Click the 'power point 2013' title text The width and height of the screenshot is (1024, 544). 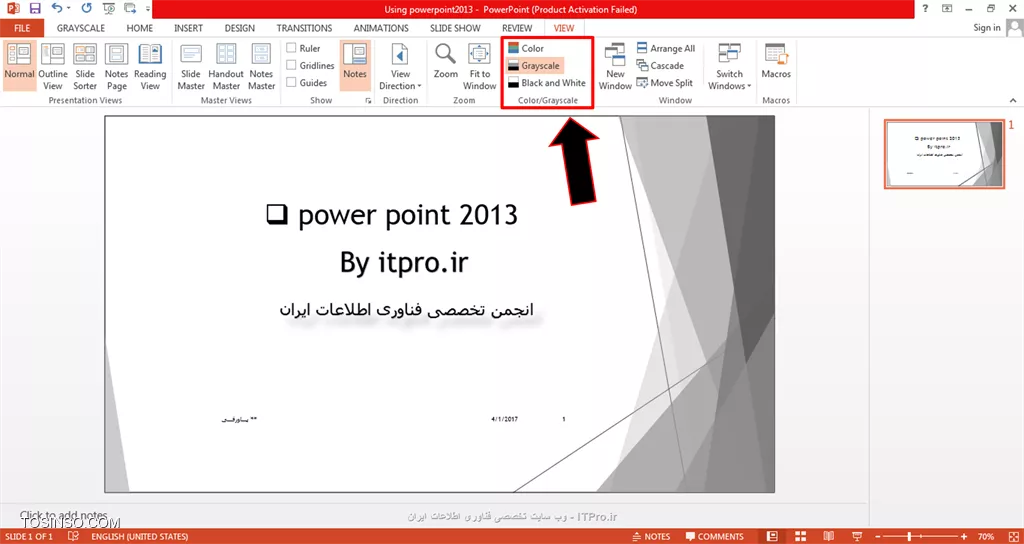[408, 215]
